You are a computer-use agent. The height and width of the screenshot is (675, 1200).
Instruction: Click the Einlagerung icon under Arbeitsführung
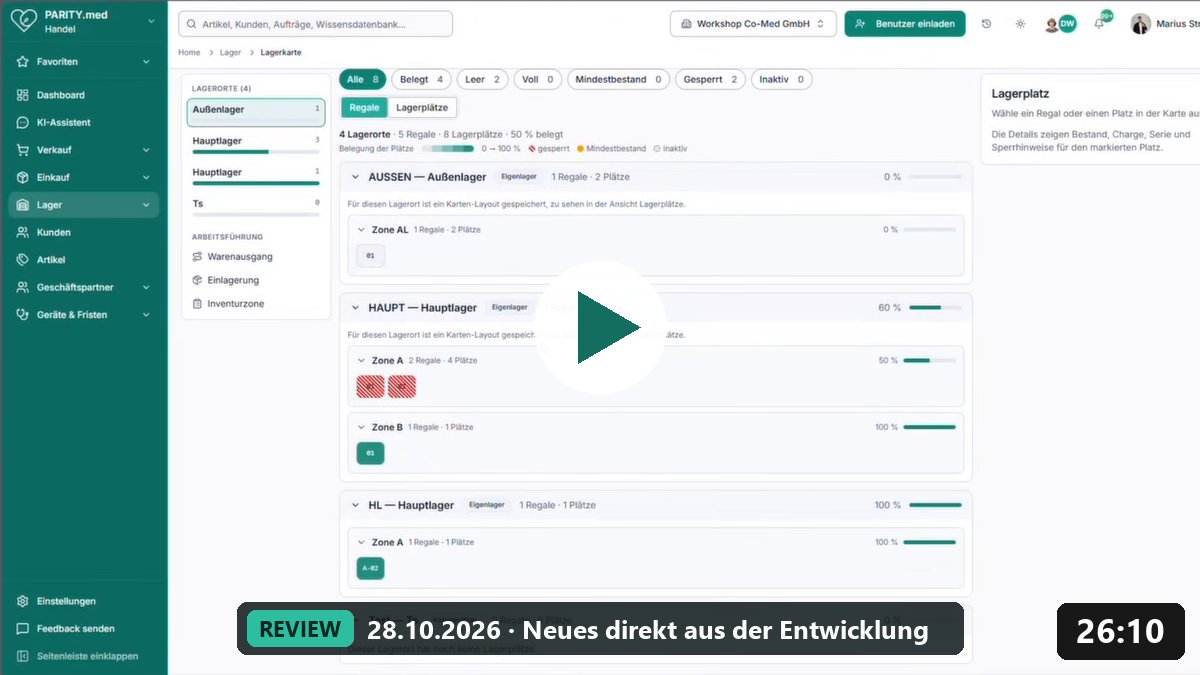tap(197, 280)
